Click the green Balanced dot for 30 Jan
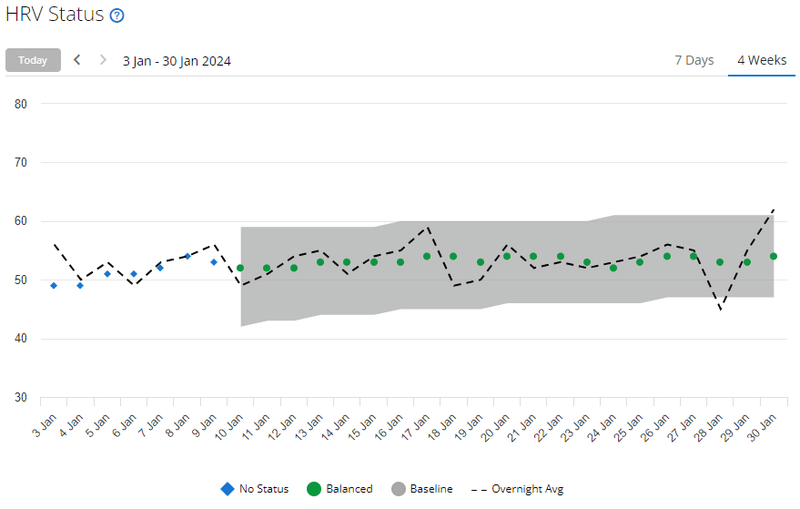 [x=773, y=256]
